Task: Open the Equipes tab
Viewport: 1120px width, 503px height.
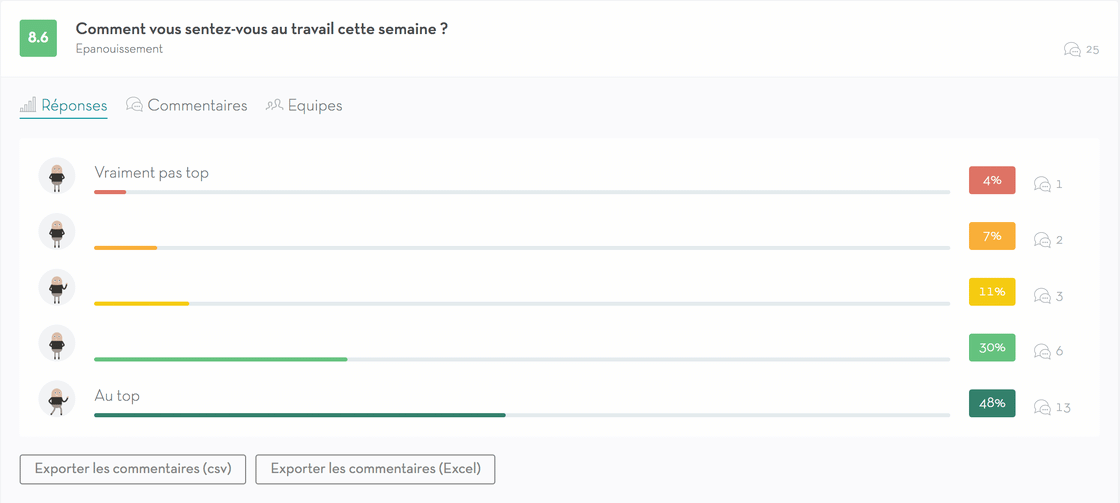Action: pos(304,106)
